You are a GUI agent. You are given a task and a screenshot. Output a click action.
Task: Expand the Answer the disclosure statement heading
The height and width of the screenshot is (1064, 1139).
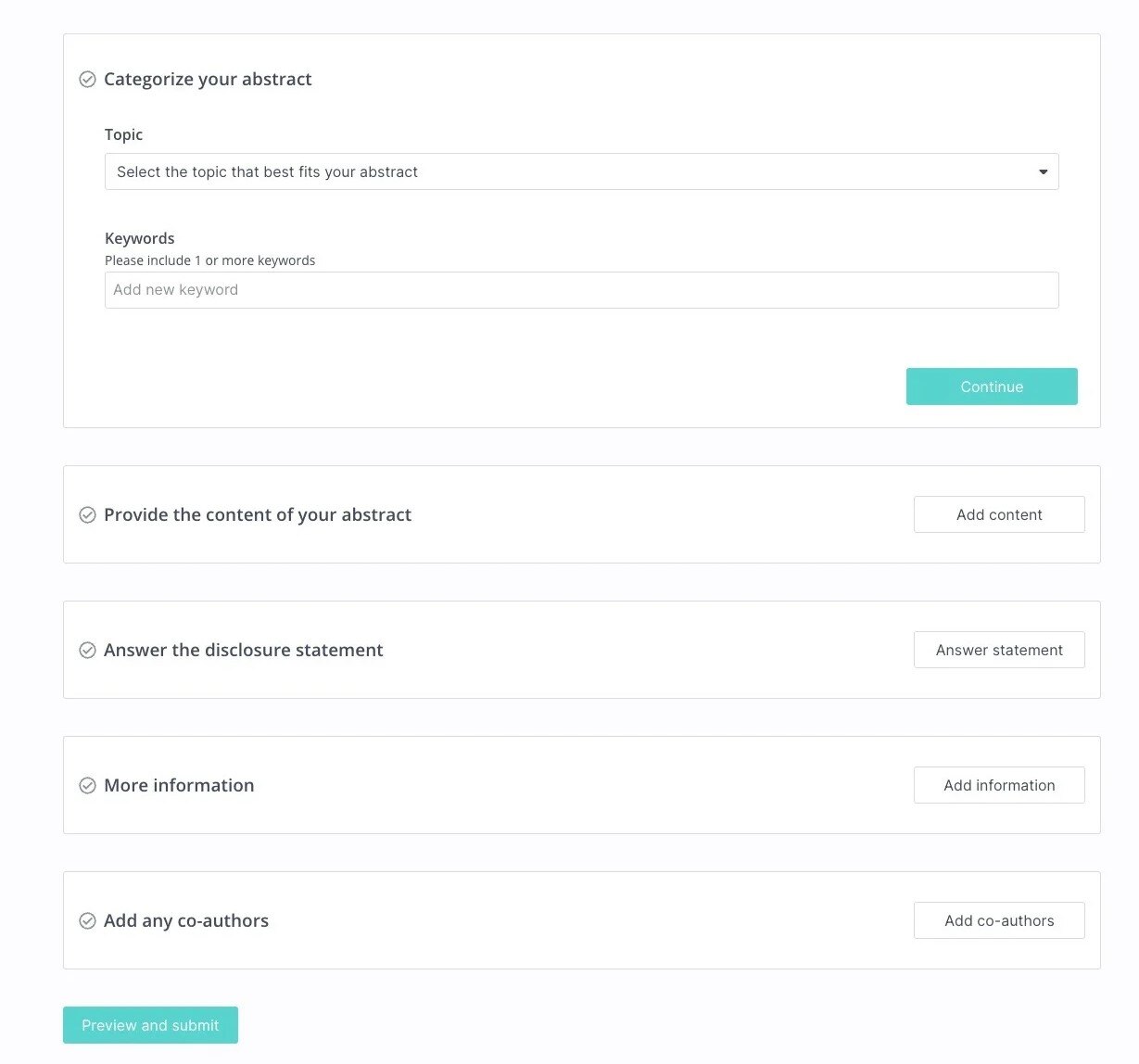point(243,651)
